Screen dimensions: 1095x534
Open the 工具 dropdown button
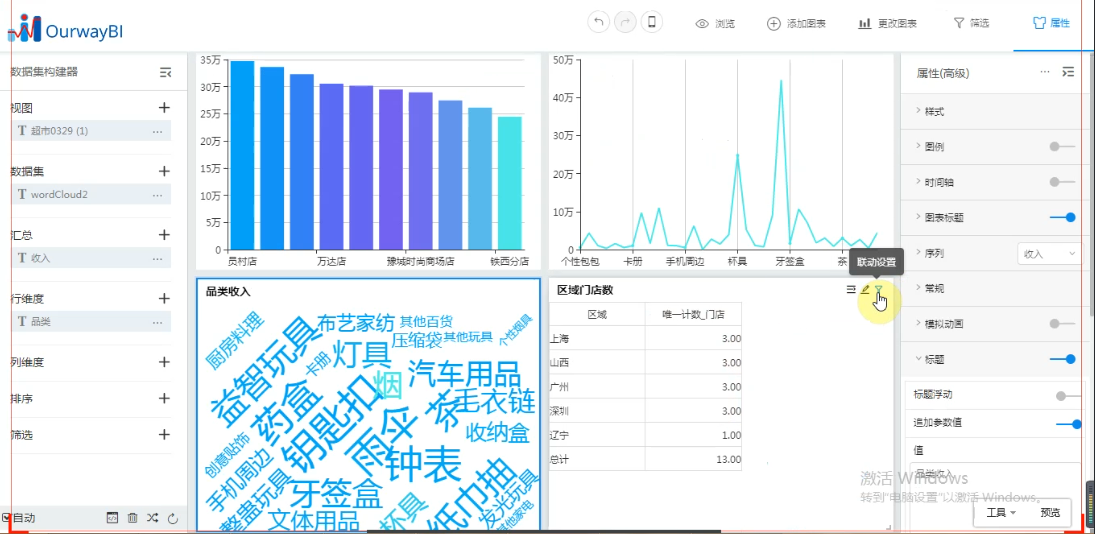[x=1001, y=513]
